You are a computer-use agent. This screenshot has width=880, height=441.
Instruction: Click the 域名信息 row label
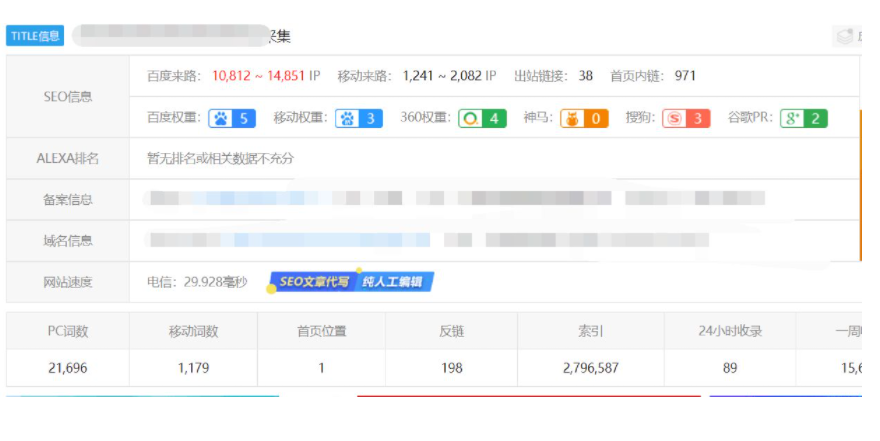(68, 241)
